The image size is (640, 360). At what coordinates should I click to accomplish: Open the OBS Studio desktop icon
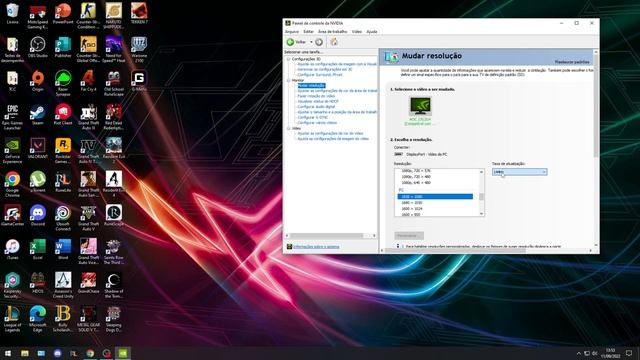tap(38, 47)
